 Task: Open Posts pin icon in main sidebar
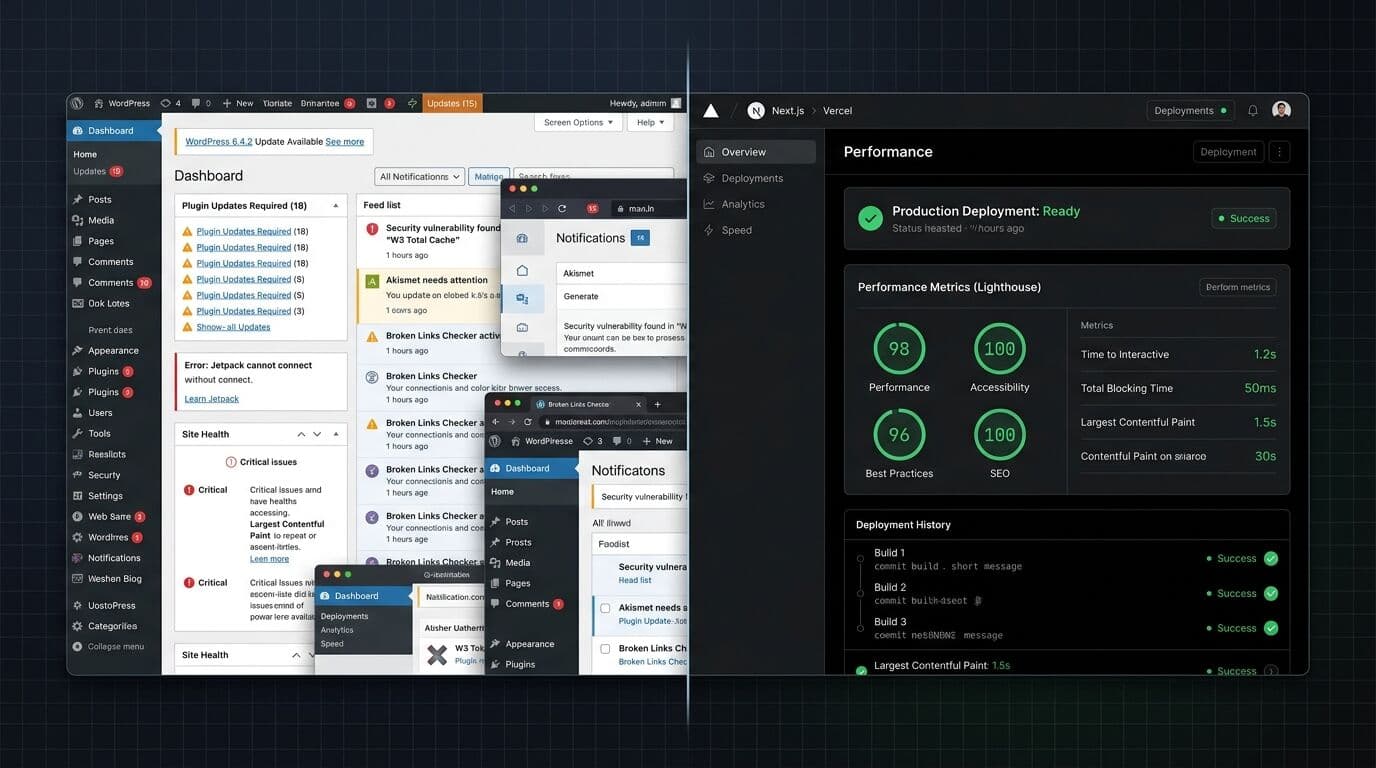[78, 199]
